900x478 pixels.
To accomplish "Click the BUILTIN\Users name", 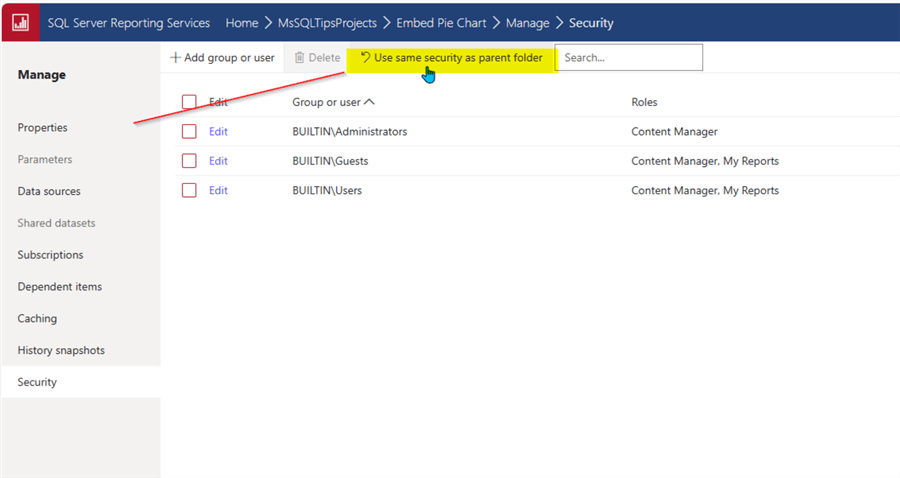I will coord(327,190).
